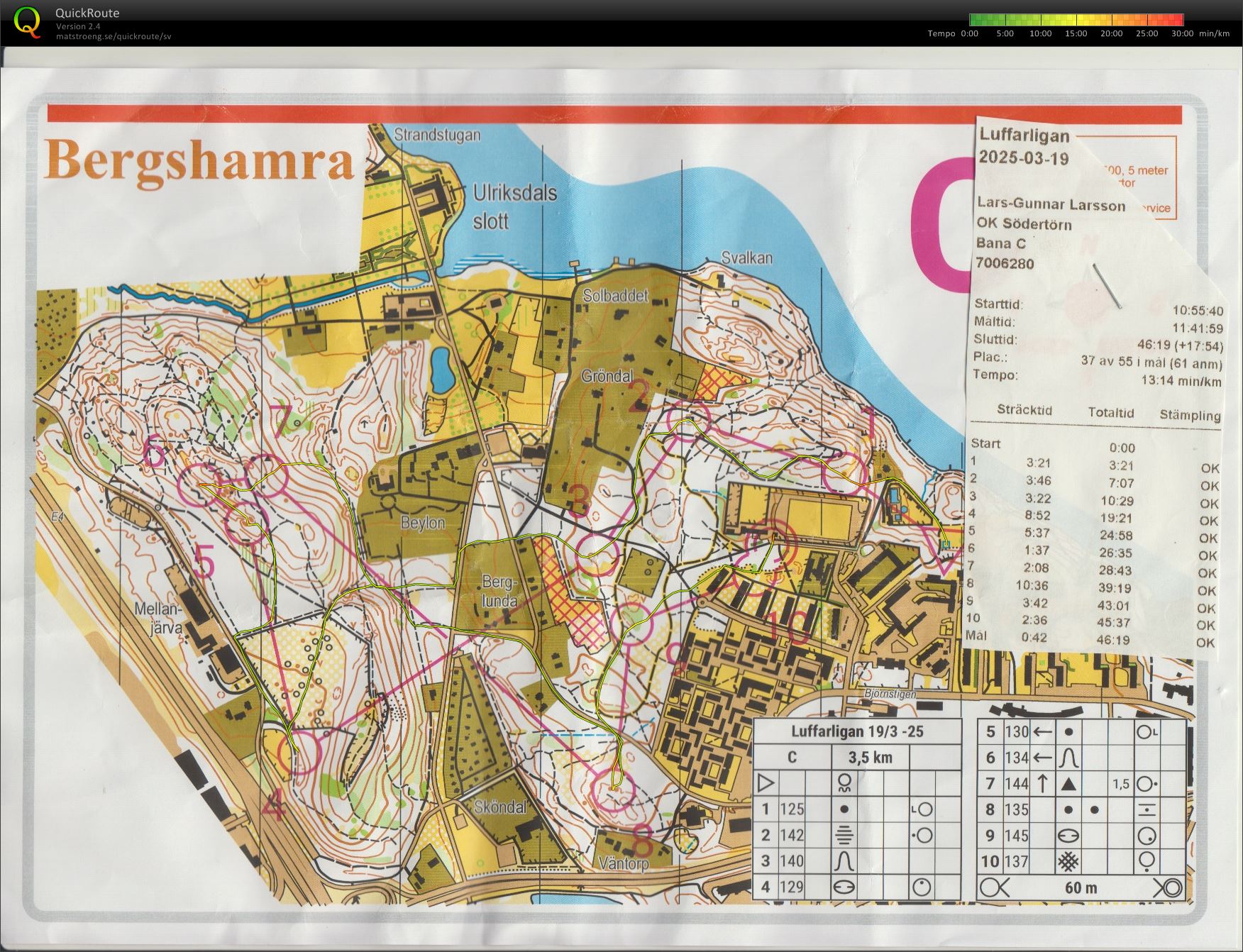Image resolution: width=1243 pixels, height=952 pixels.
Task: Click control code "125" in the description table
Action: (792, 809)
